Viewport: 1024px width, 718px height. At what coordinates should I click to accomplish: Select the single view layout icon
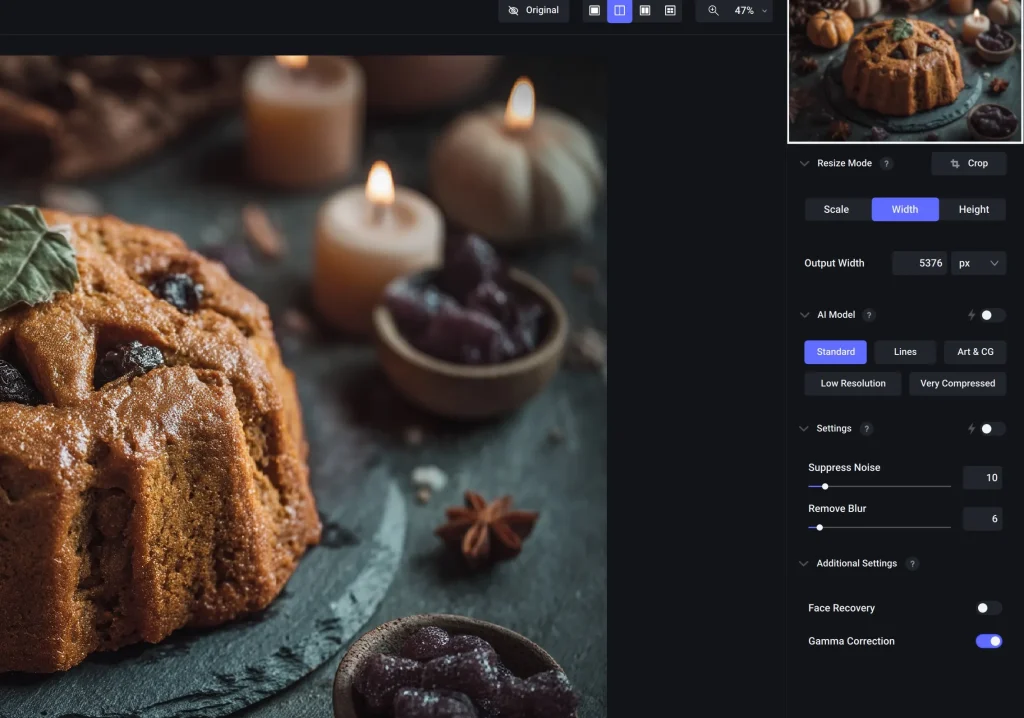(x=595, y=11)
